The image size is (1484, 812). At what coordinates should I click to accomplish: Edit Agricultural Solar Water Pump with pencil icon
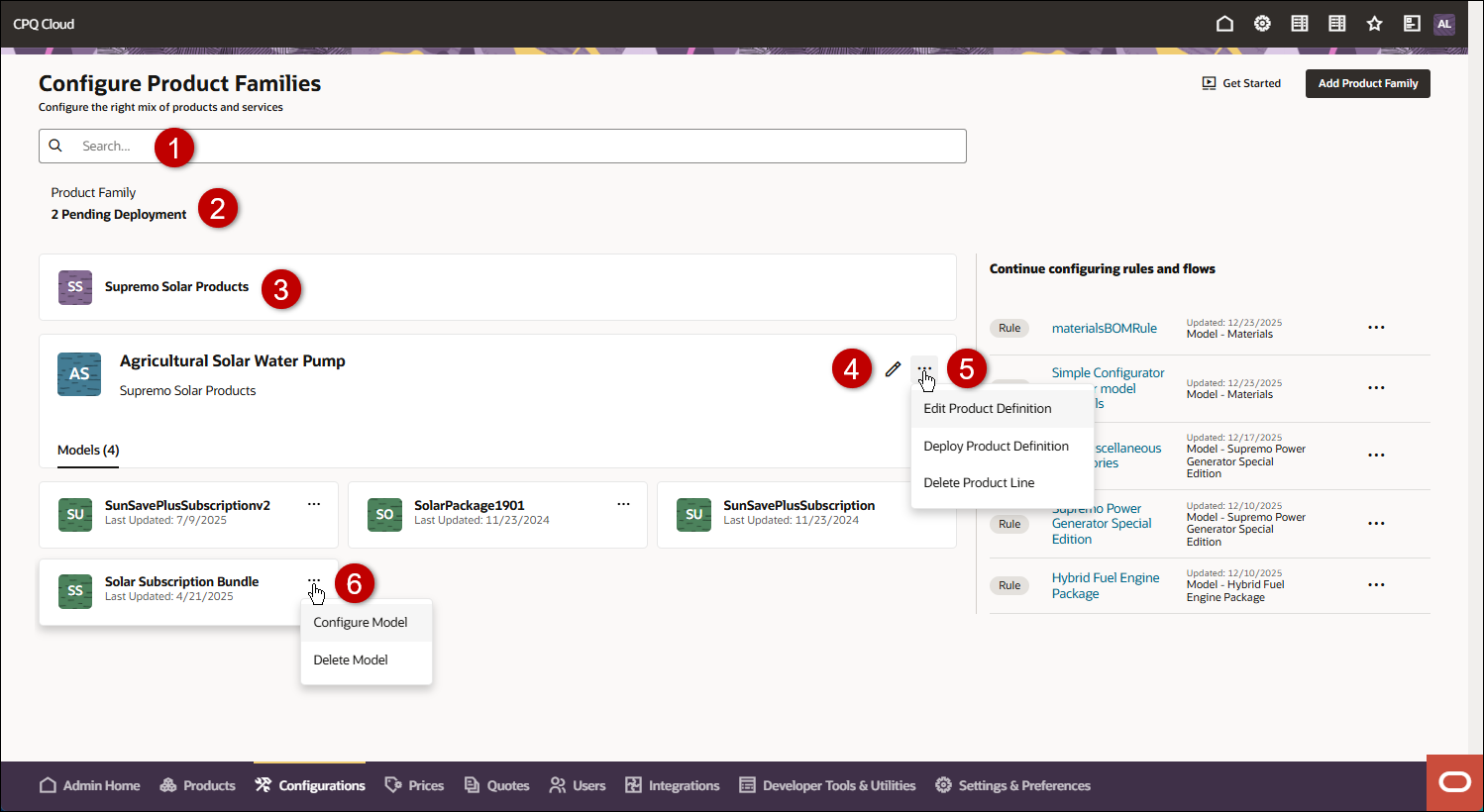[893, 368]
